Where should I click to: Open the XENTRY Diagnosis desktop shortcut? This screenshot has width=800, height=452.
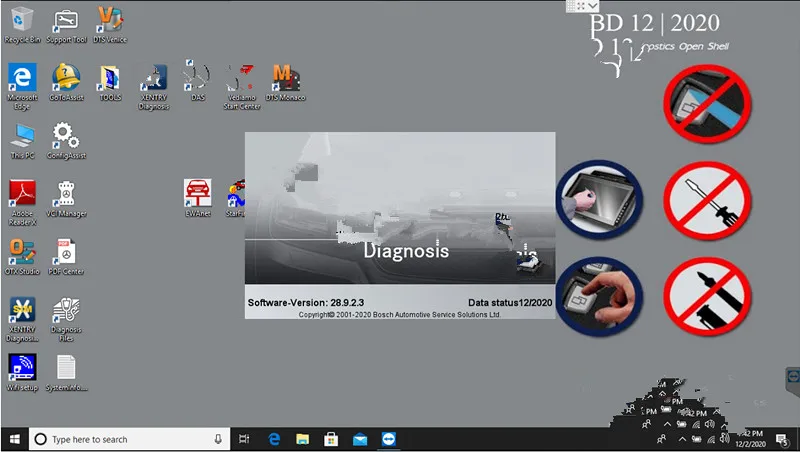(153, 78)
